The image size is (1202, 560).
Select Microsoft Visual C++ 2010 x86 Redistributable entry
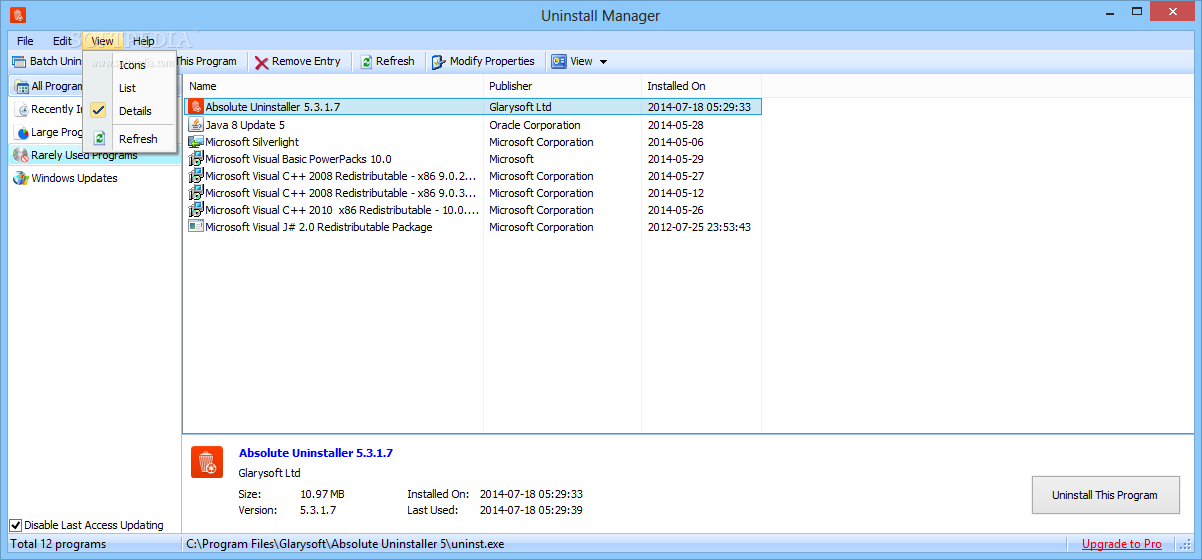coord(342,210)
